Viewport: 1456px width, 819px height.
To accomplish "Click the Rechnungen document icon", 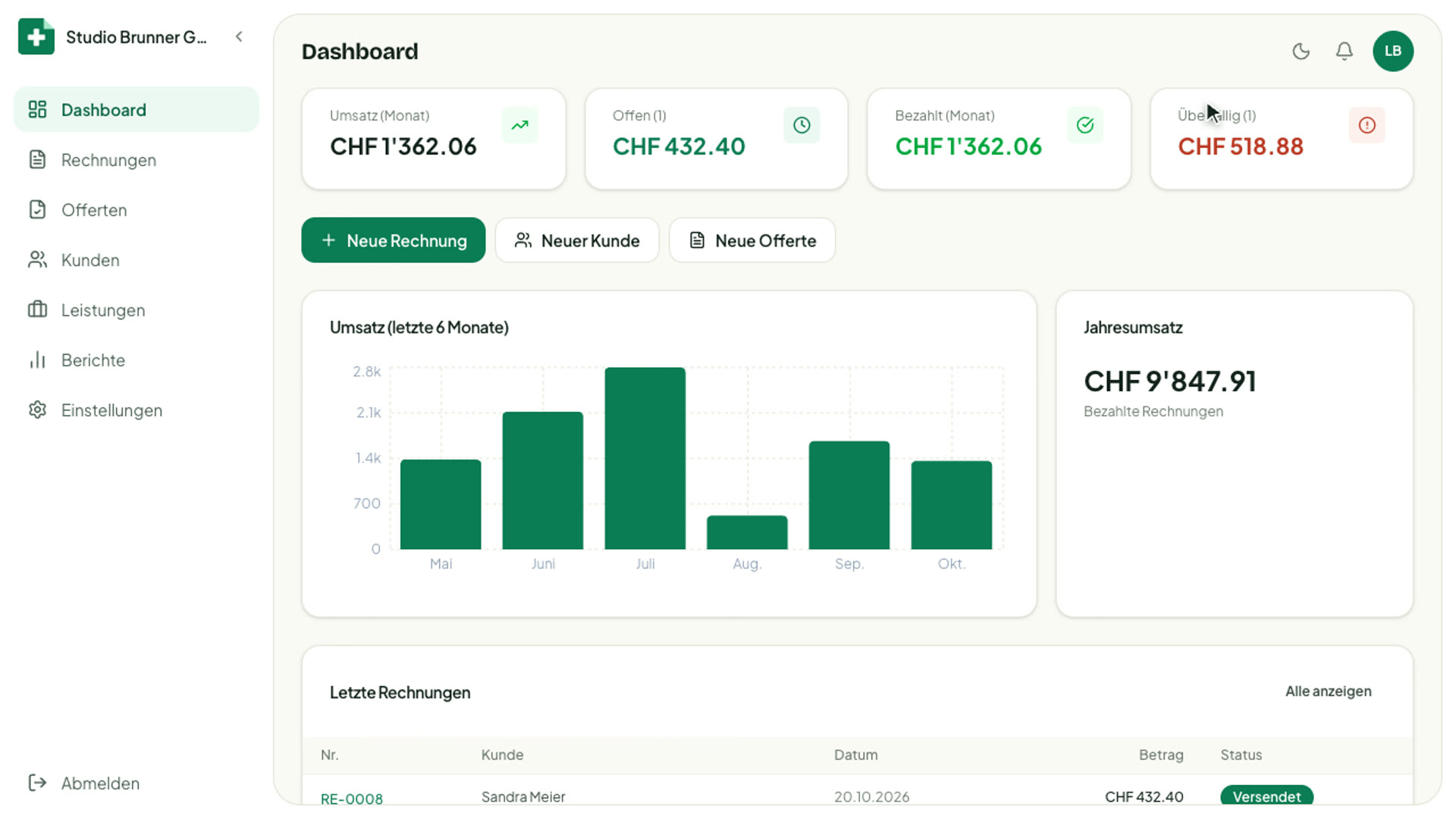I will point(37,160).
